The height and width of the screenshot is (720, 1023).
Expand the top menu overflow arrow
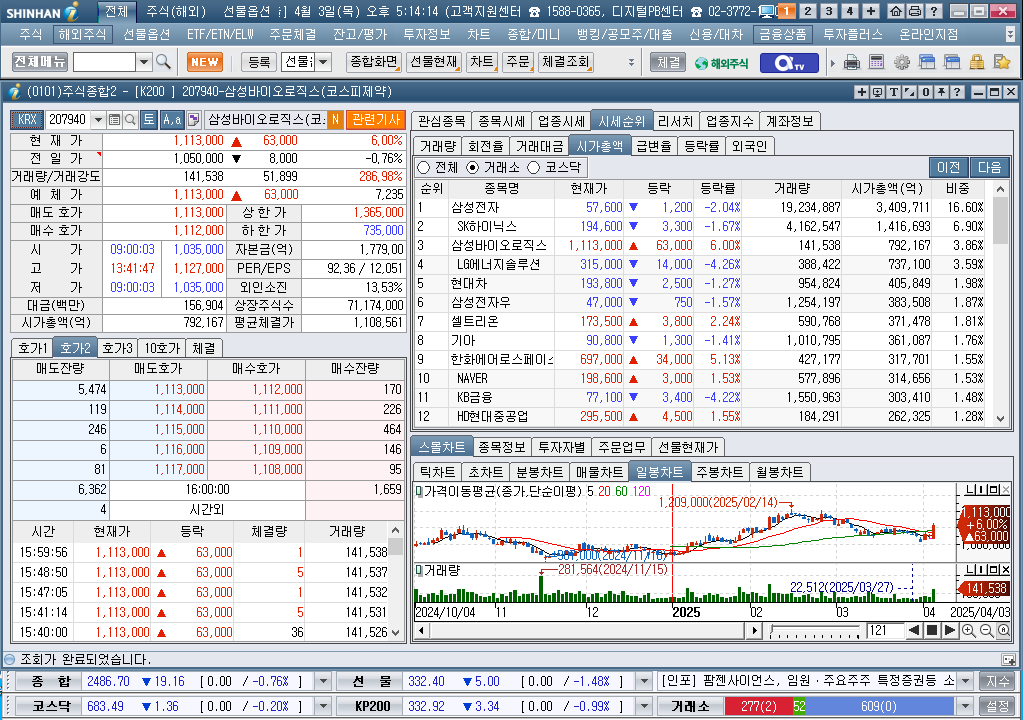coord(1010,34)
